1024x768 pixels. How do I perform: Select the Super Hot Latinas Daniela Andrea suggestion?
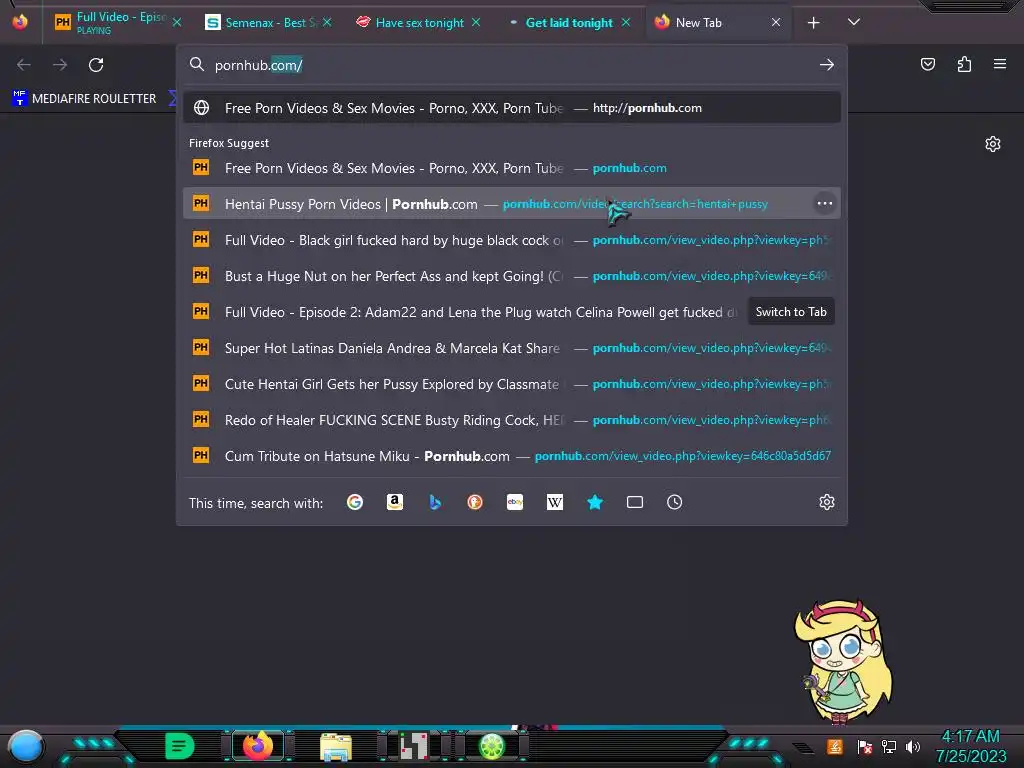click(x=511, y=348)
